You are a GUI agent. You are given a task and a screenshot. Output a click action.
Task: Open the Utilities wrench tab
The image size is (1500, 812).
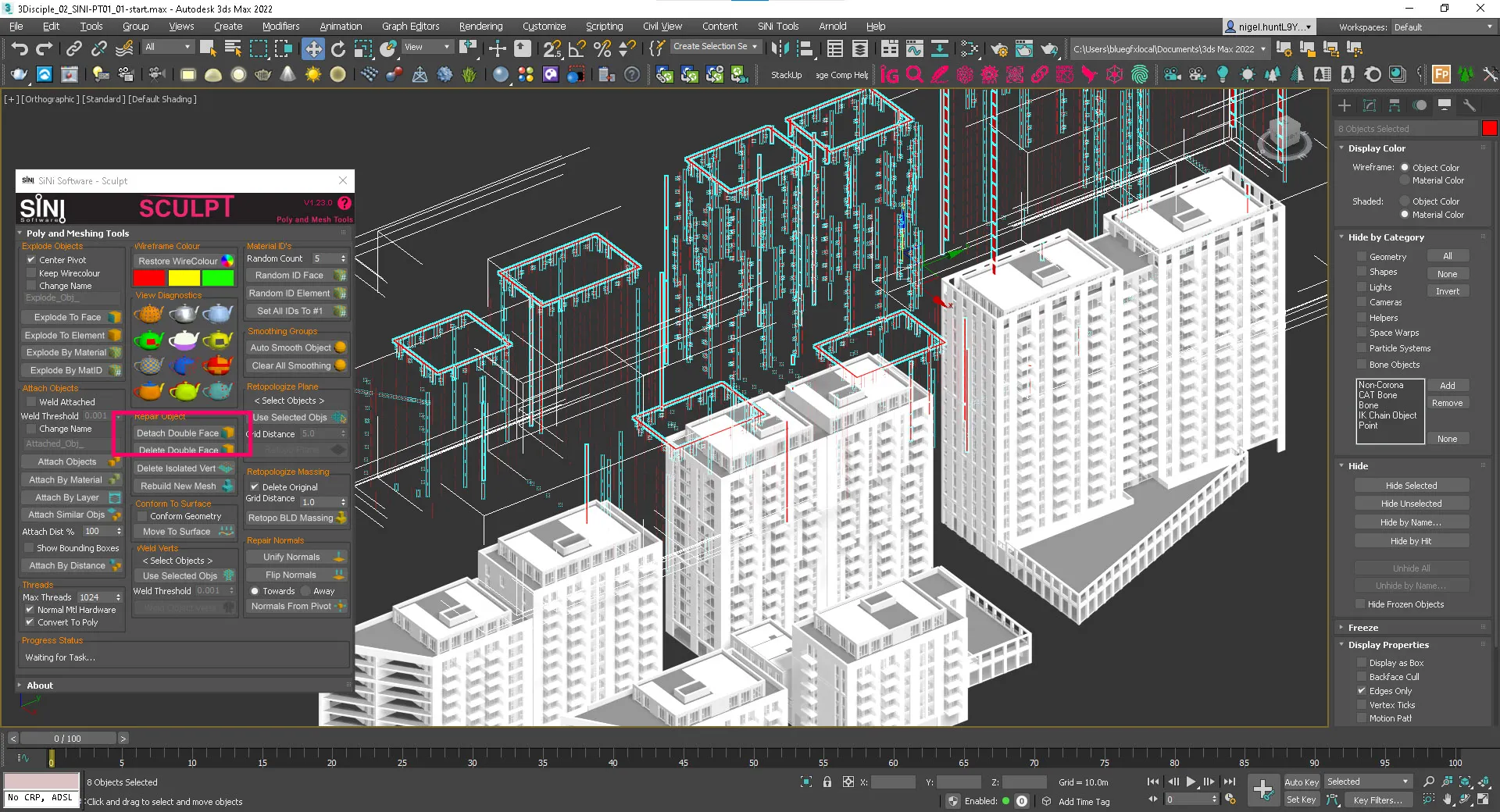point(1470,105)
